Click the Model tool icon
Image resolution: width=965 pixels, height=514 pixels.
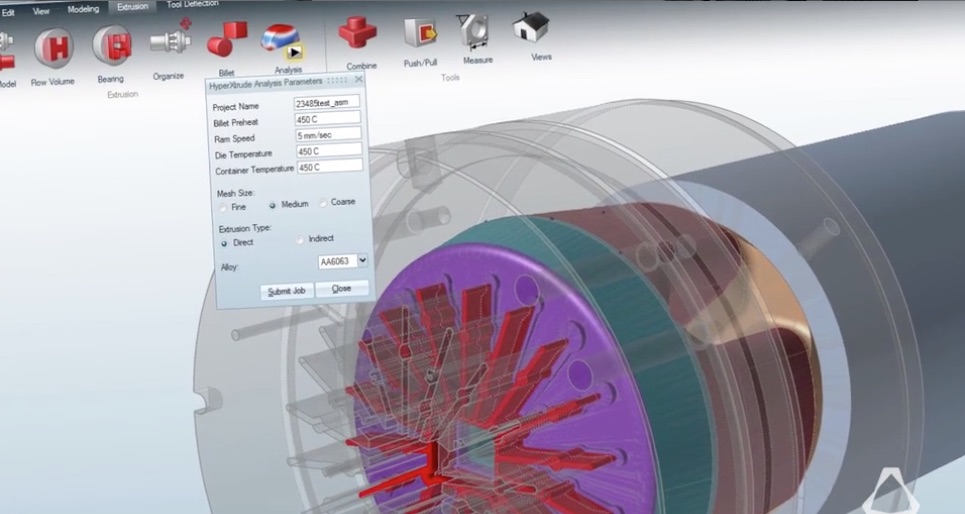point(6,53)
